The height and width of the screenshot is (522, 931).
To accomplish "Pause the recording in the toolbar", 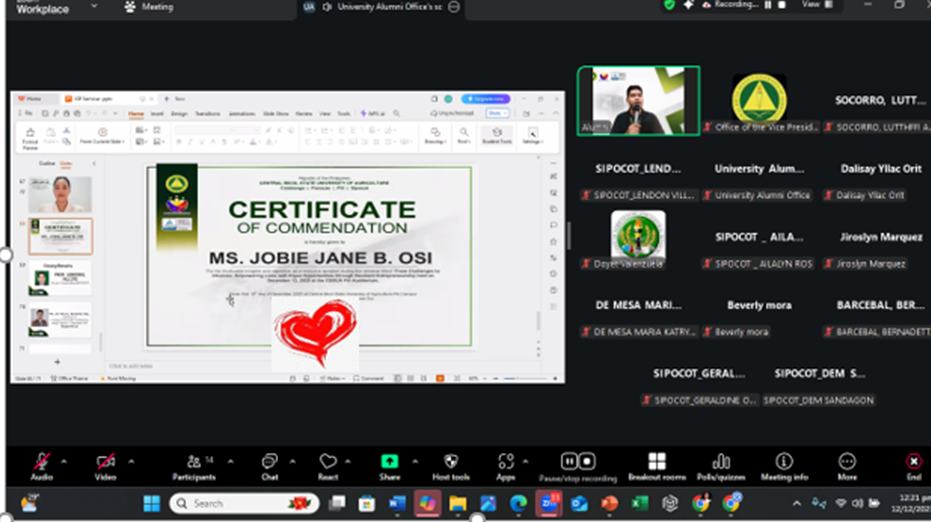I will click(x=568, y=461).
